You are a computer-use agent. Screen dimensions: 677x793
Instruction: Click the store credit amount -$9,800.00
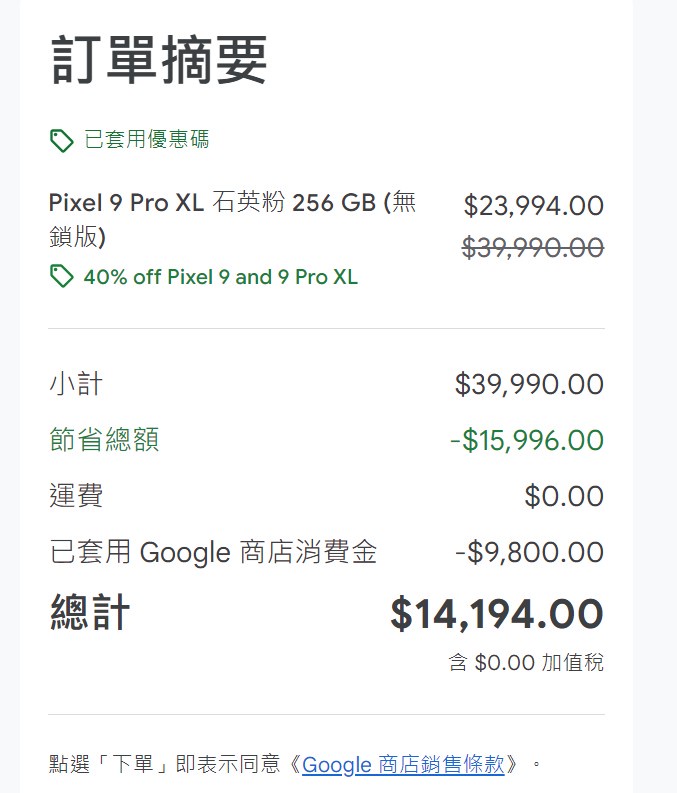[x=529, y=552]
